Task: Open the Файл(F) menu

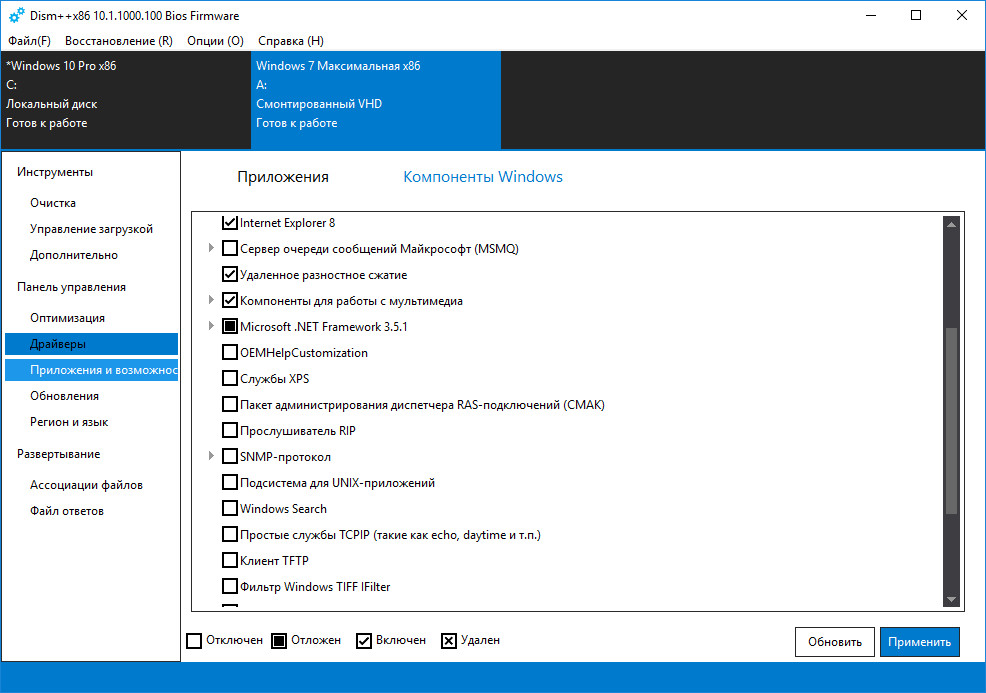Action: [29, 41]
